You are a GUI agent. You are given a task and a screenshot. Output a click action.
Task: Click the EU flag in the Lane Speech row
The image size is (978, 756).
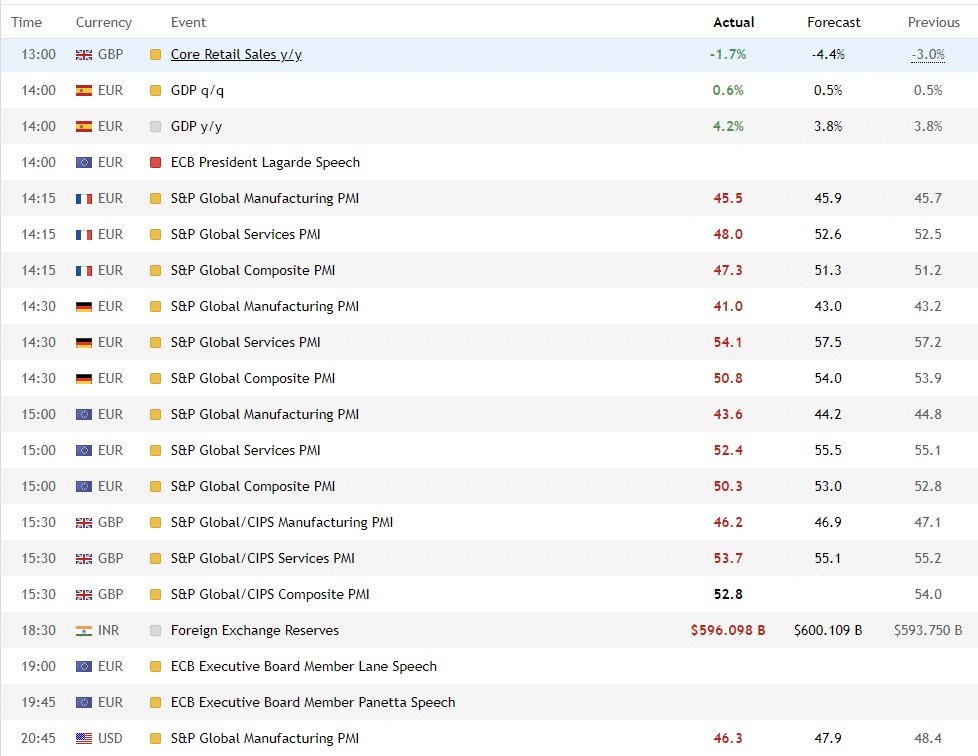coord(84,667)
